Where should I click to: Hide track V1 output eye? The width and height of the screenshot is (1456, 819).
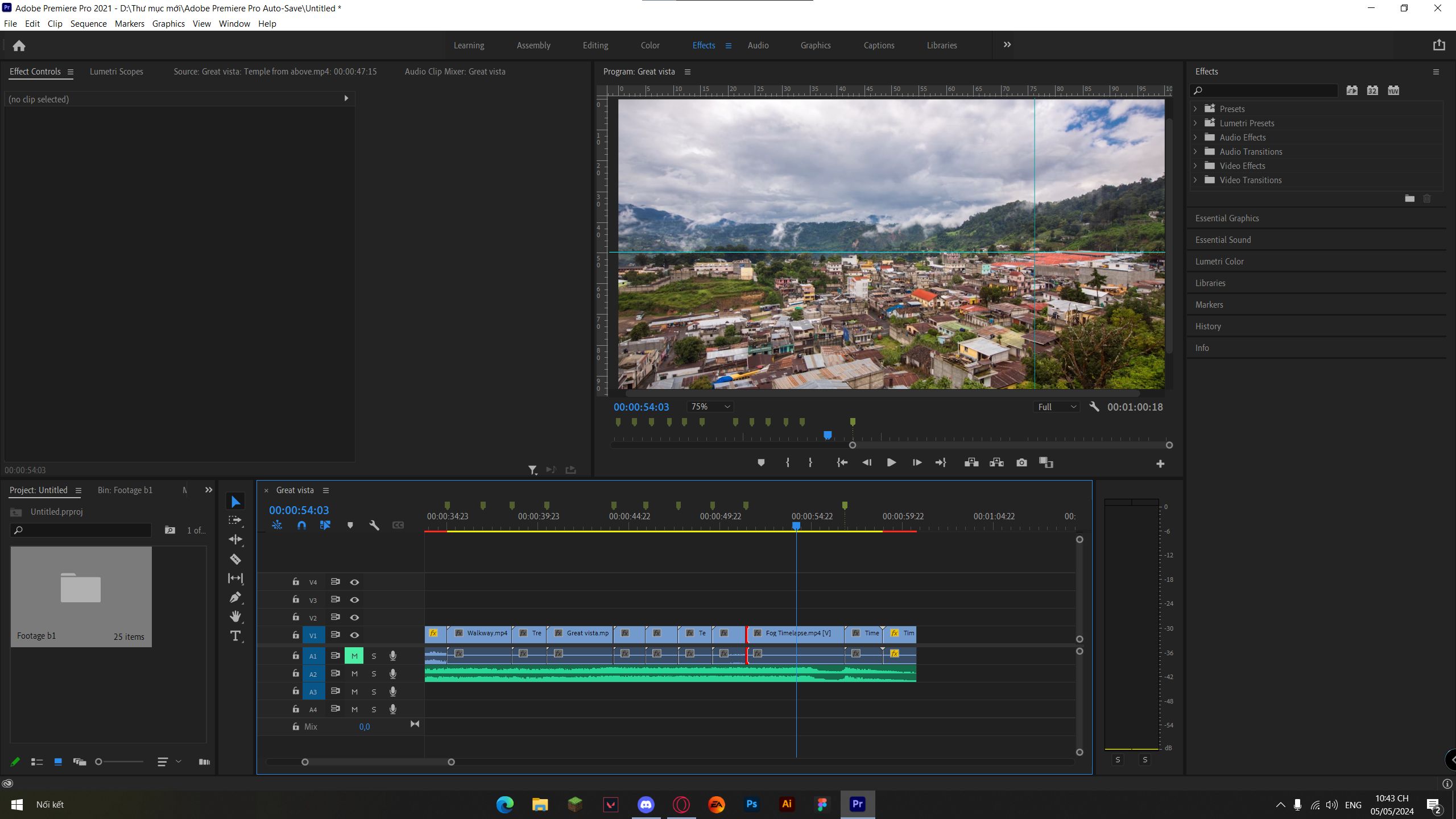354,635
